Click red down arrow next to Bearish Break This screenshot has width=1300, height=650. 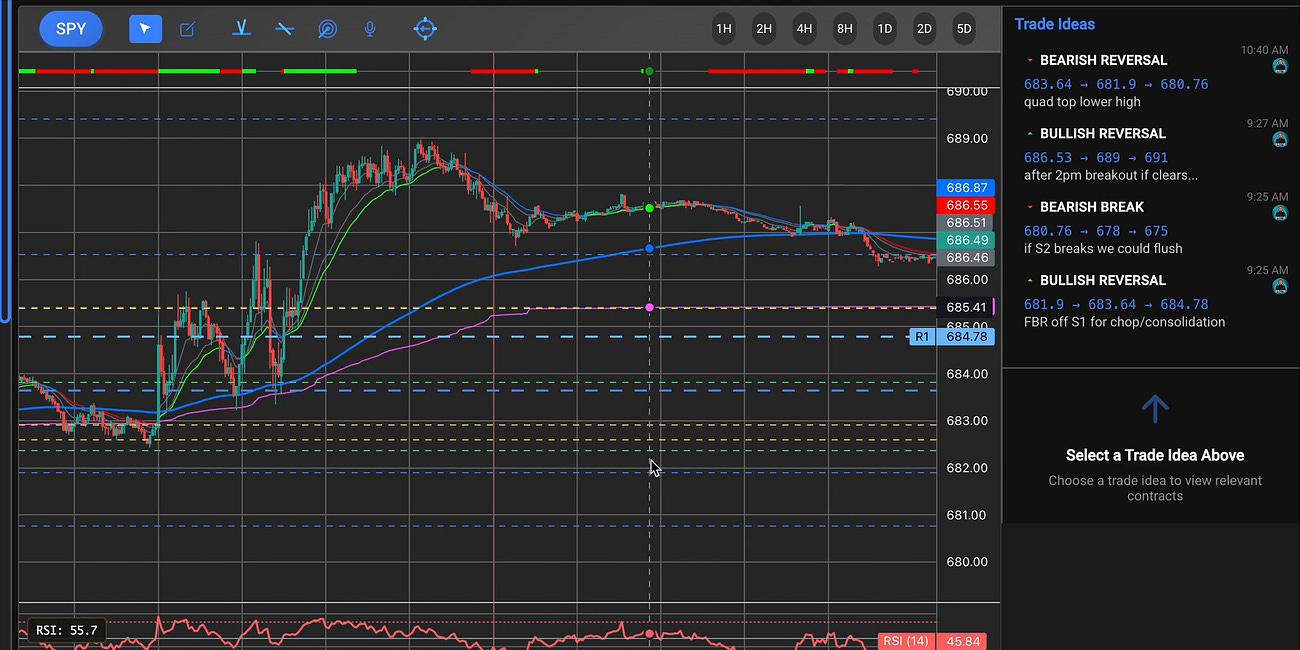click(x=1030, y=208)
